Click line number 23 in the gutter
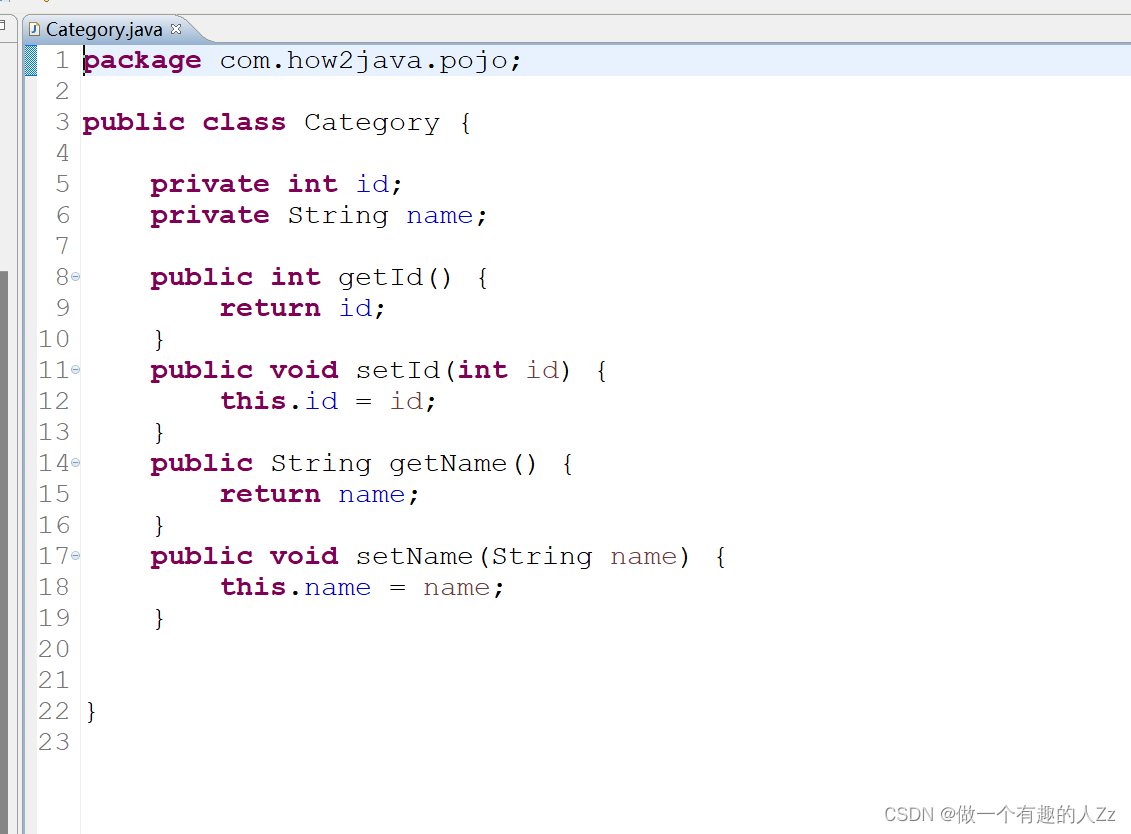The height and width of the screenshot is (834, 1131). pyautogui.click(x=54, y=742)
